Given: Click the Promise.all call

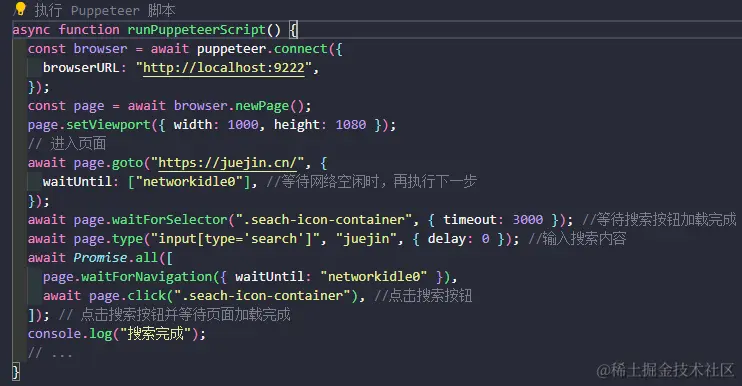Looking at the screenshot, I should [115, 258].
